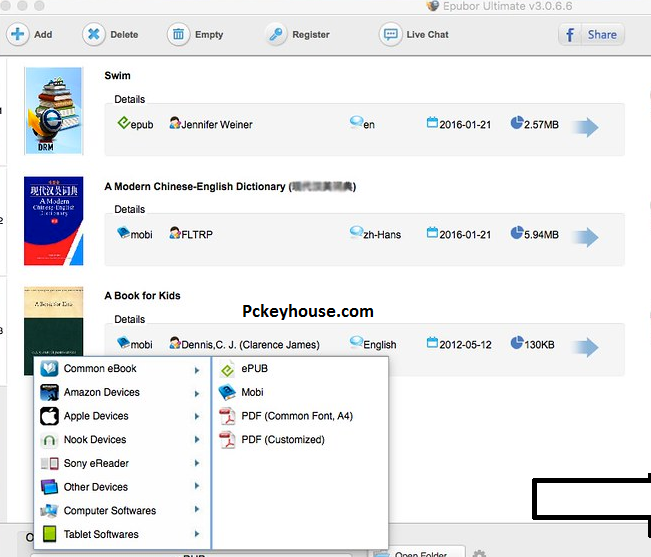Select the Chinese-English Dictionary cover thumbnail
The image size is (651, 557).
54,221
